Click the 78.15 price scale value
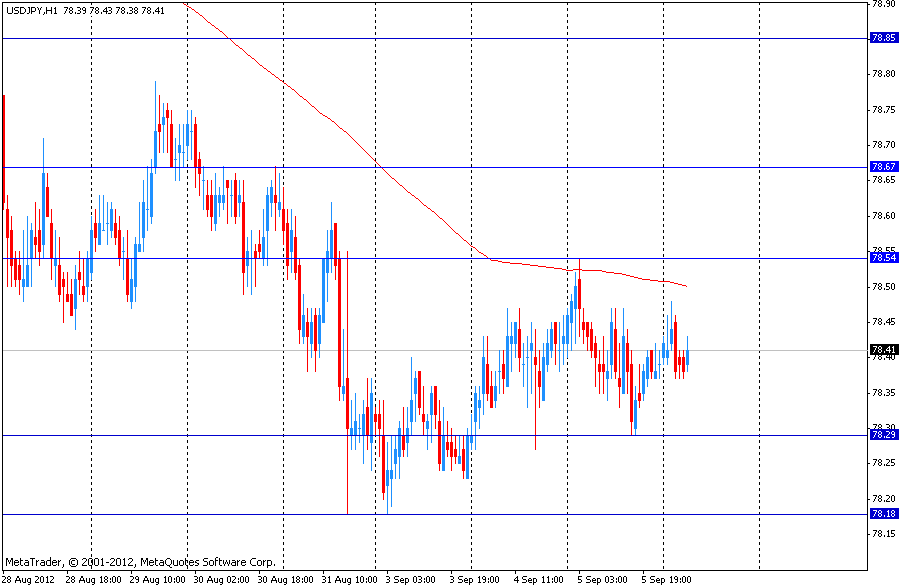This screenshot has width=905, height=587. click(x=882, y=534)
